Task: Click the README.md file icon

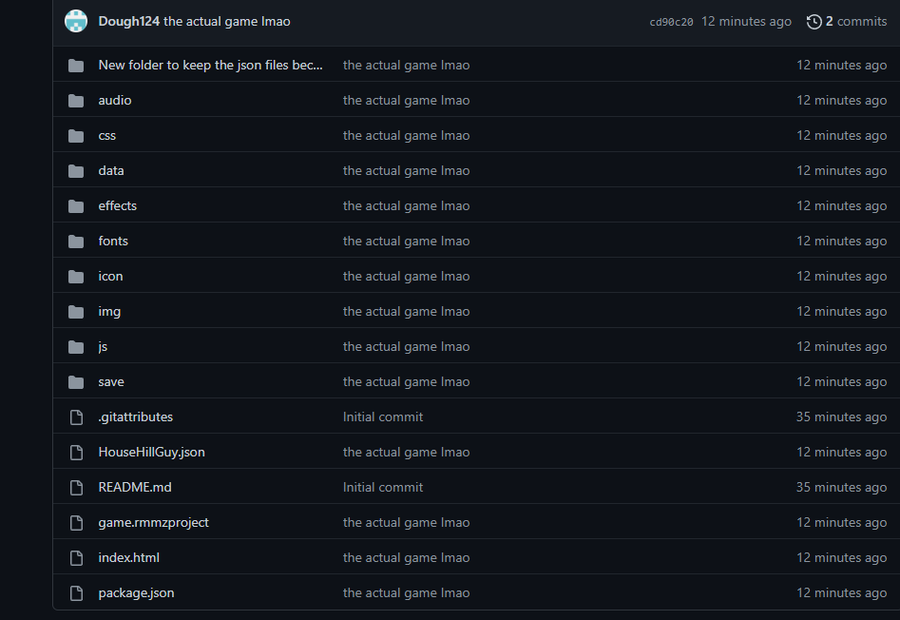Action: click(x=76, y=488)
